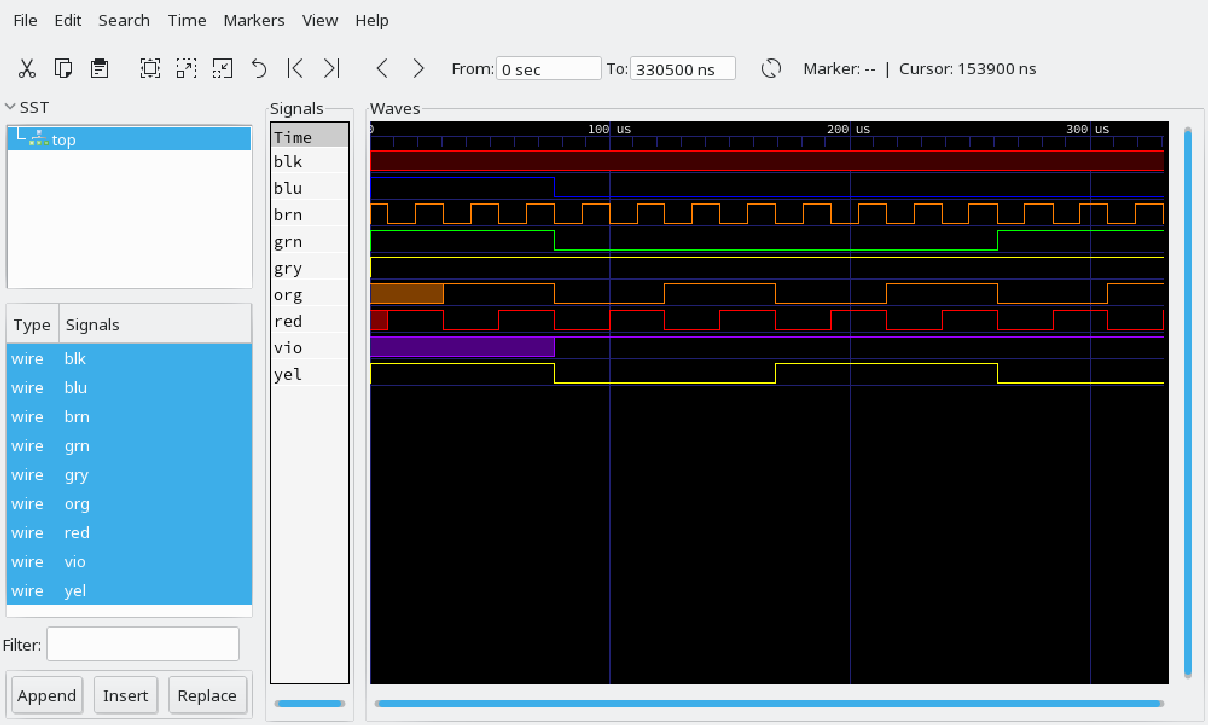Open the Markers menu
Viewport: 1208px width, 725px height.
[253, 20]
